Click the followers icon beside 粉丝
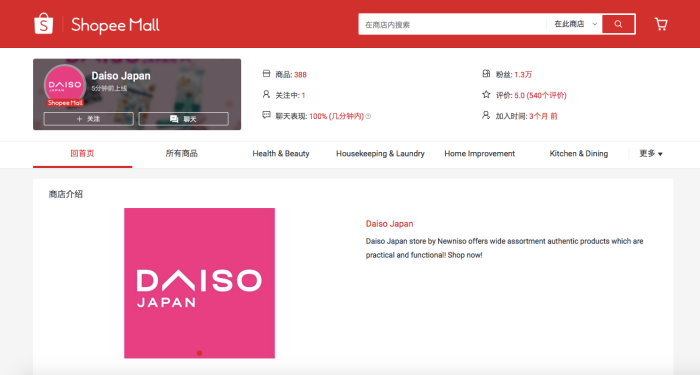 coord(486,74)
